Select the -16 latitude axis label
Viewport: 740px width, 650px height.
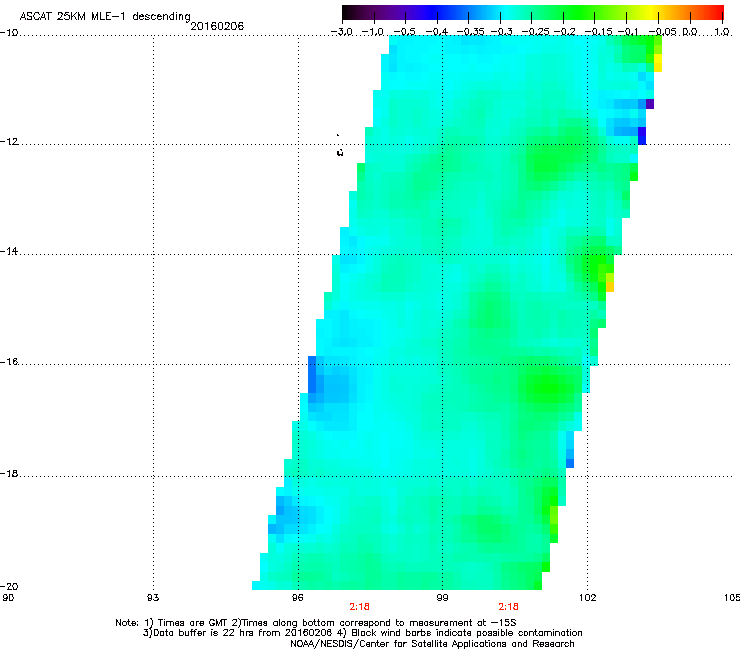click(9, 362)
